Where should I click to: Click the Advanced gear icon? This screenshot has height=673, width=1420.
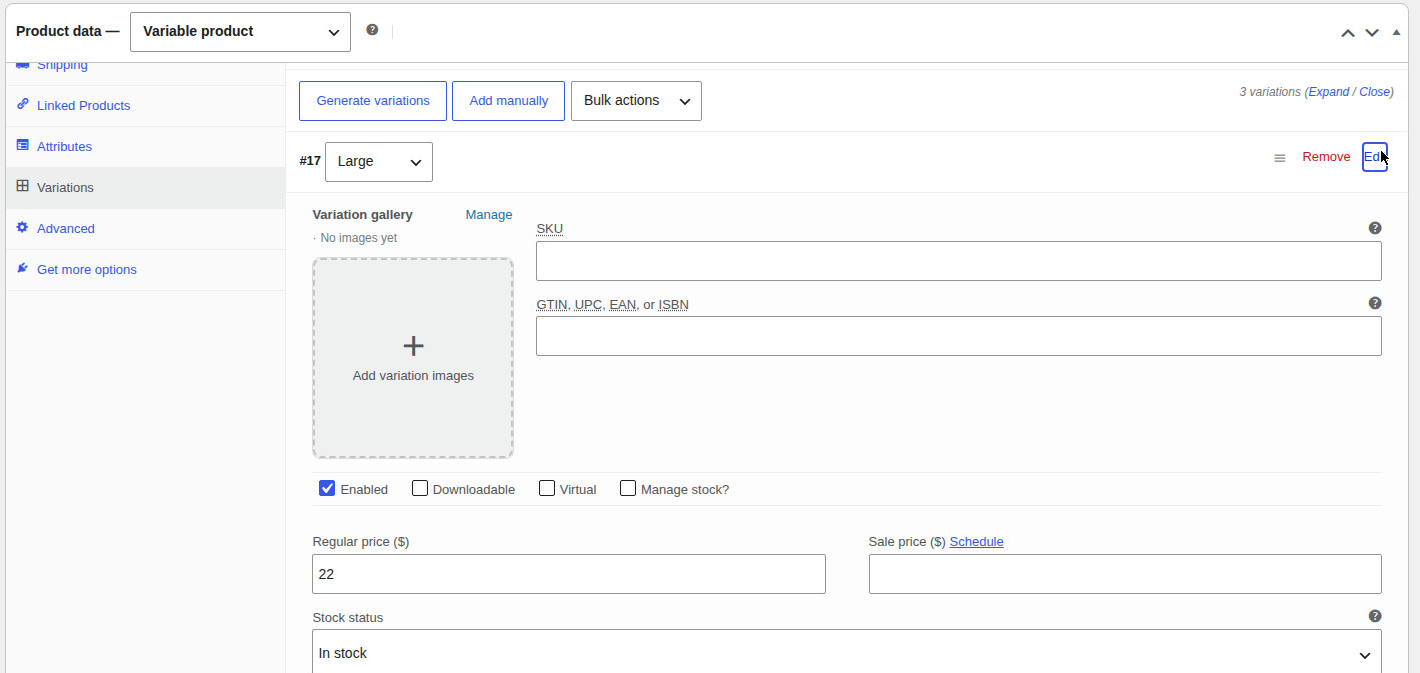23,227
